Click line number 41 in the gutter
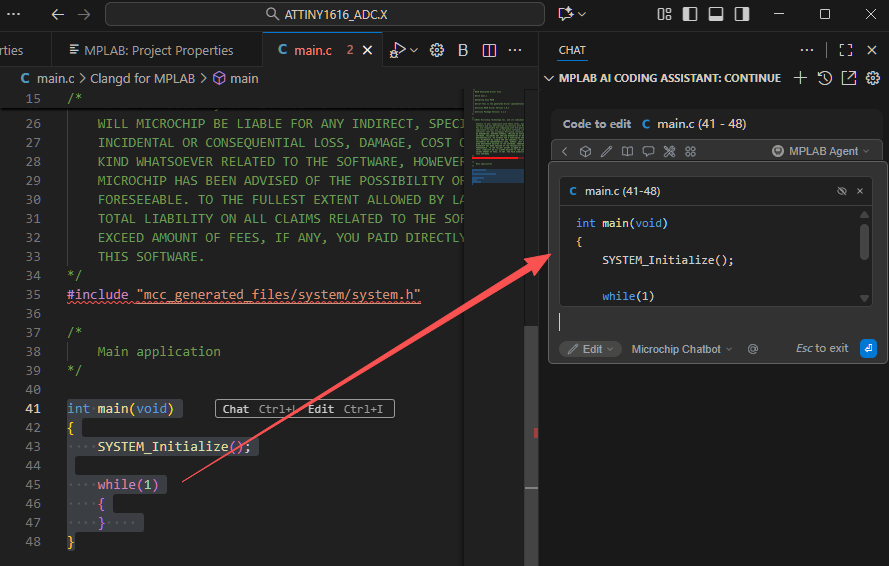Viewport: 889px width, 566px height. point(33,408)
